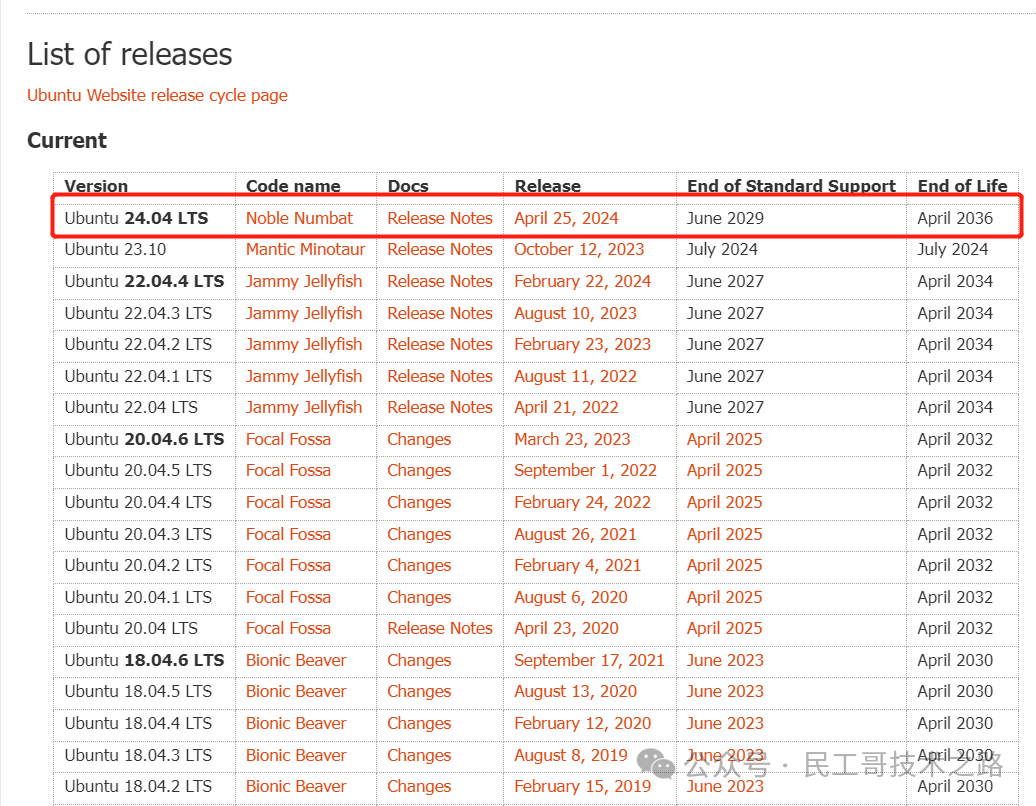1036x806 pixels.
Task: Click the March 23, 2023 release date link
Action: (x=572, y=439)
